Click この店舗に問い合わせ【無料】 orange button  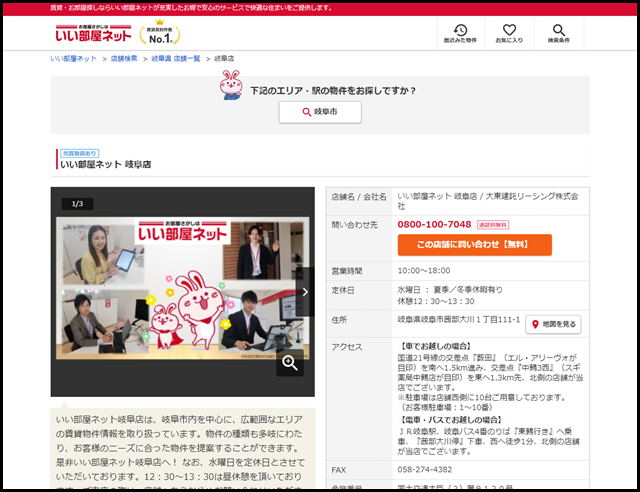point(475,245)
